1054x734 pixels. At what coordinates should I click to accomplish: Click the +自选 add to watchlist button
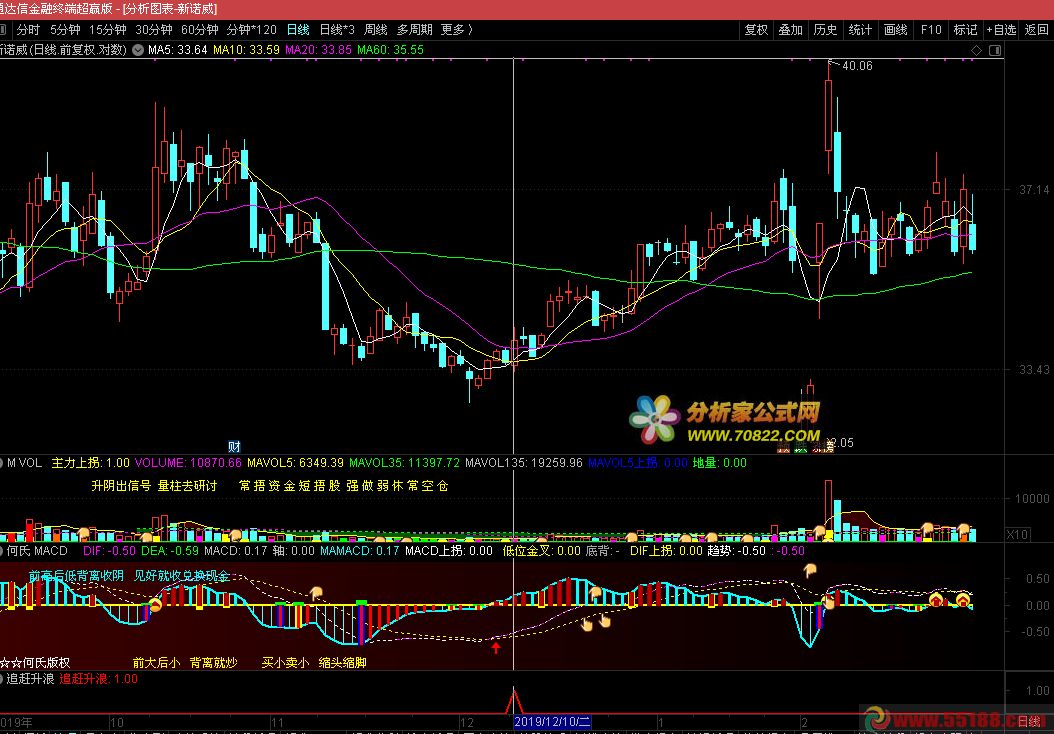(999, 30)
